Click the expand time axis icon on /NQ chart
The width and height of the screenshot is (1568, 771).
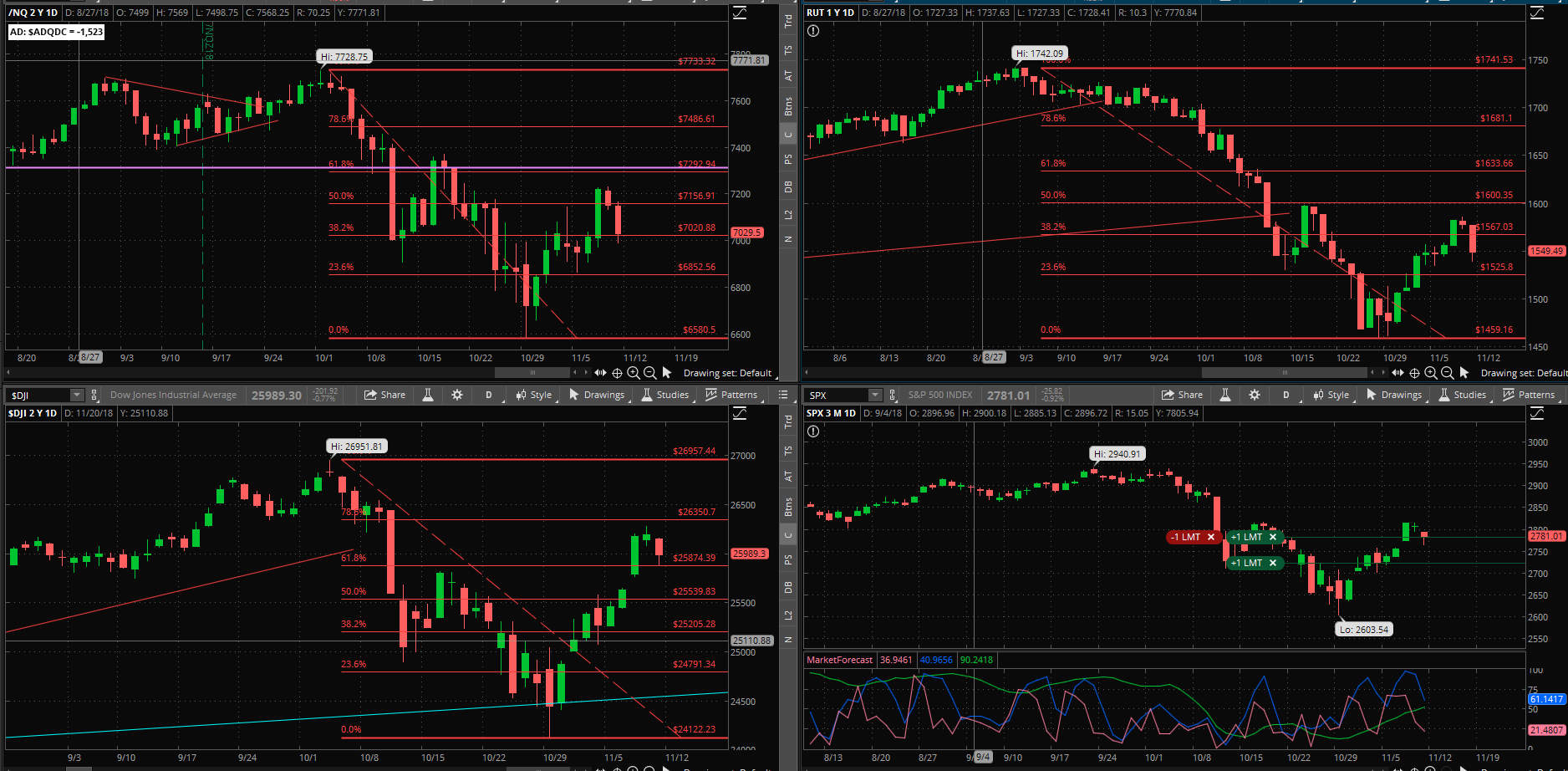[x=600, y=373]
